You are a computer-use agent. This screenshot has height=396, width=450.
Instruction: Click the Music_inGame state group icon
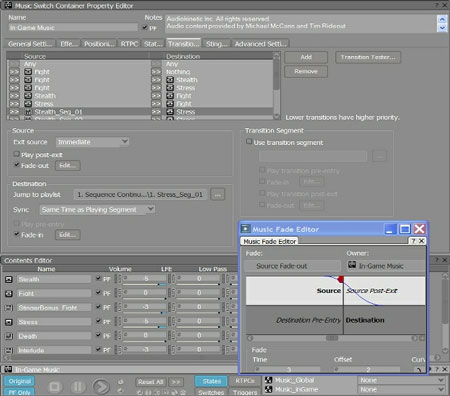click(269, 389)
